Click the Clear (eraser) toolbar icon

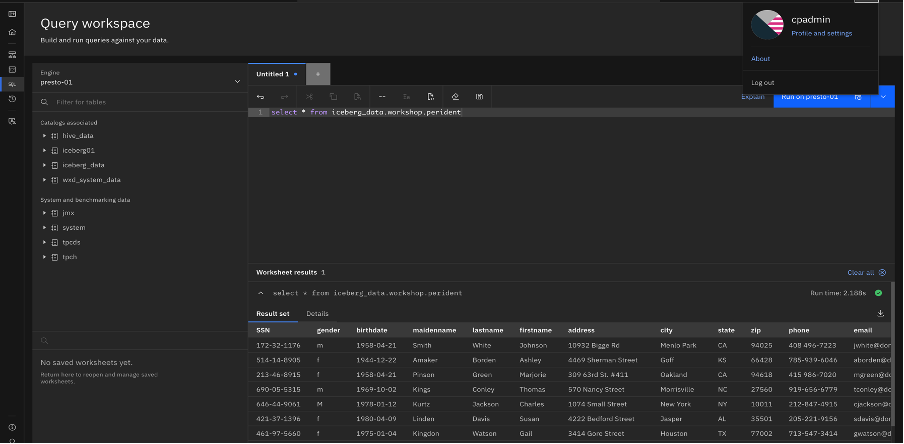coord(455,97)
